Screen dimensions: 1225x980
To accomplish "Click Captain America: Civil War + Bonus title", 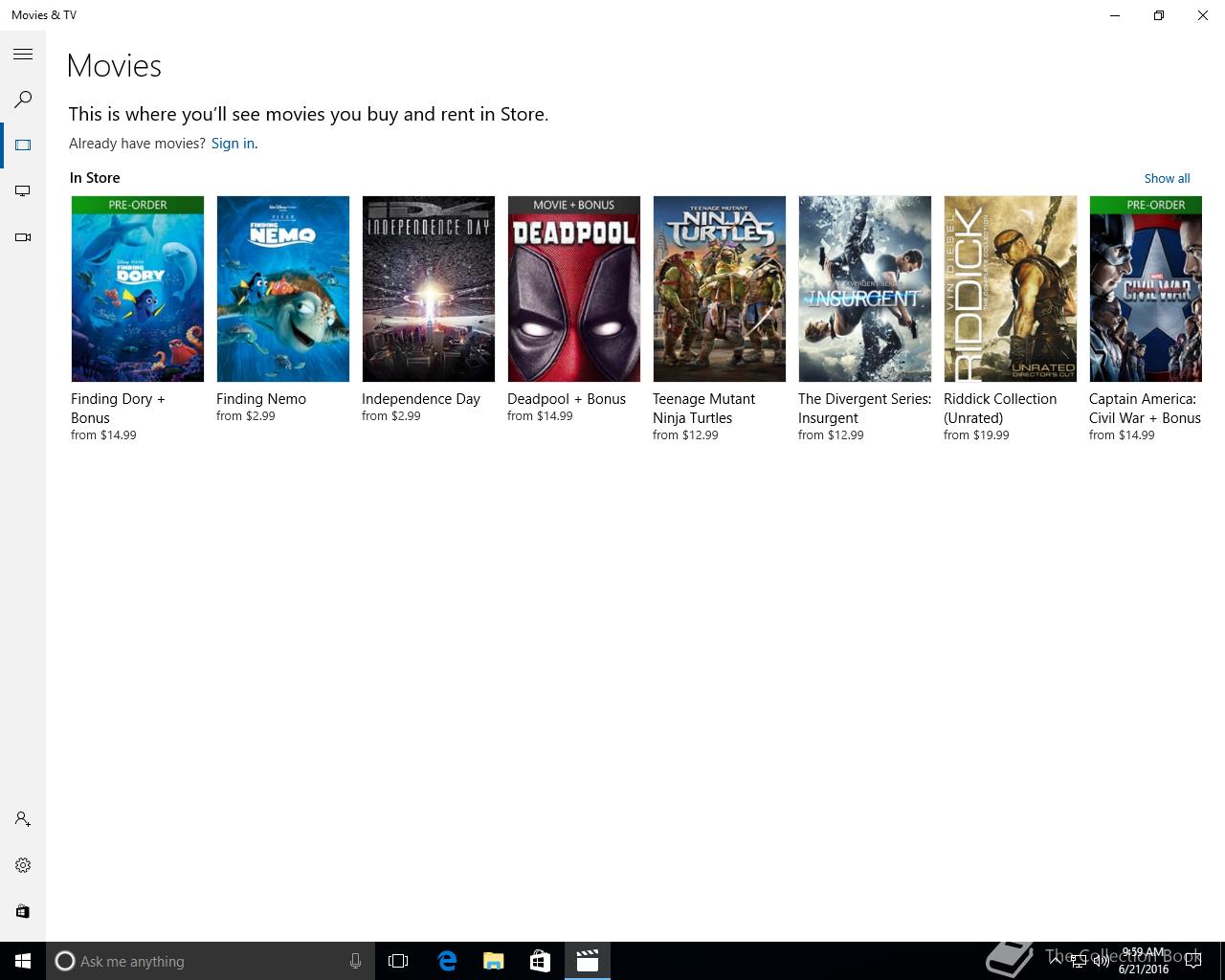I will click(1145, 409).
